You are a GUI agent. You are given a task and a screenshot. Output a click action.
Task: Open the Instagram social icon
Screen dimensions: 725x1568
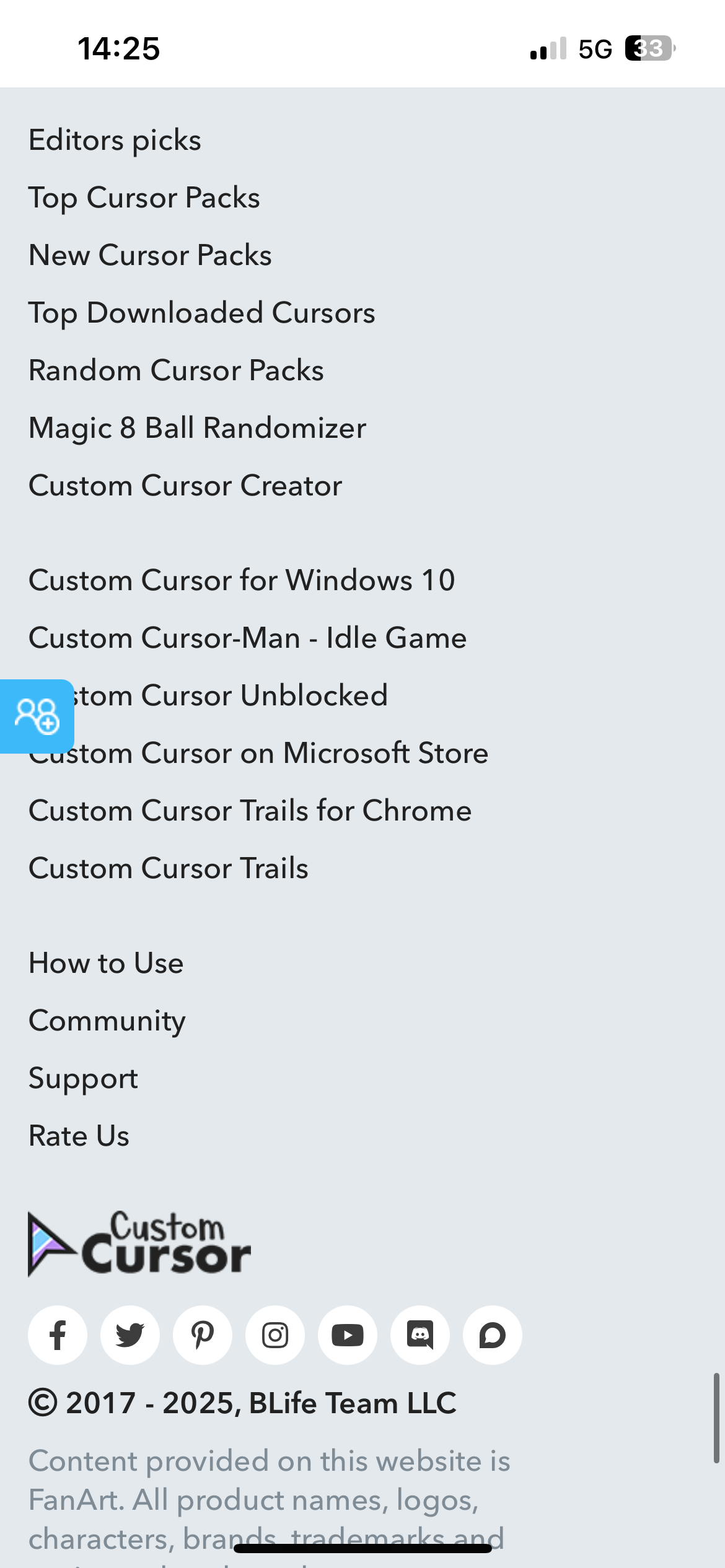click(x=275, y=1335)
